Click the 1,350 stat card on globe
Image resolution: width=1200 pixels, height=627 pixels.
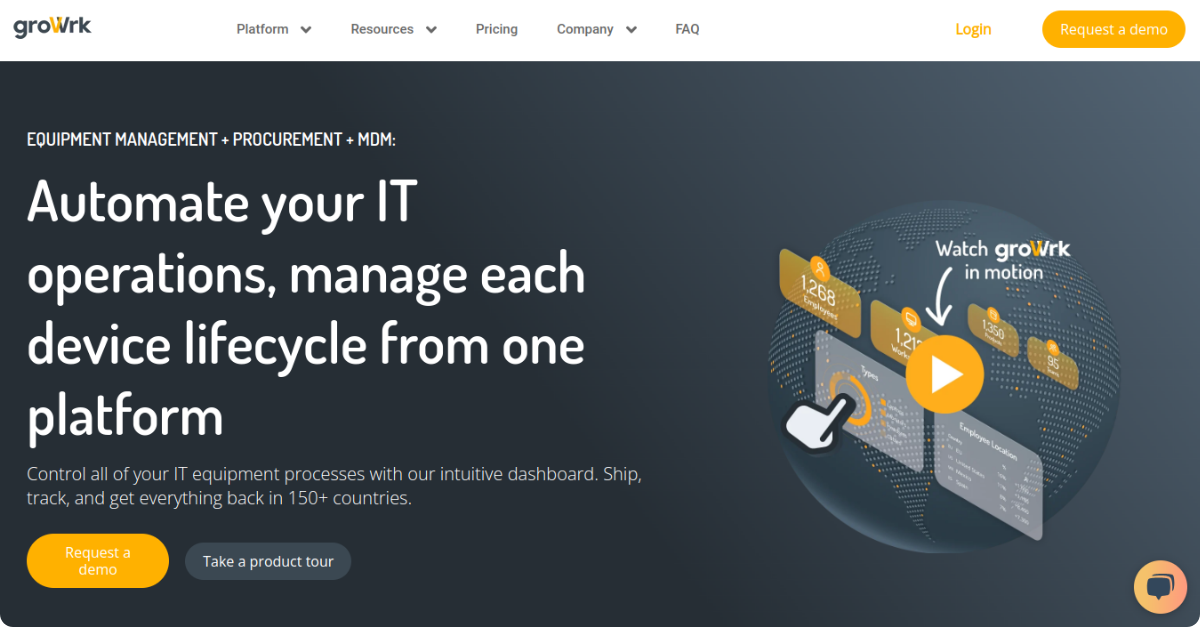[x=993, y=330]
